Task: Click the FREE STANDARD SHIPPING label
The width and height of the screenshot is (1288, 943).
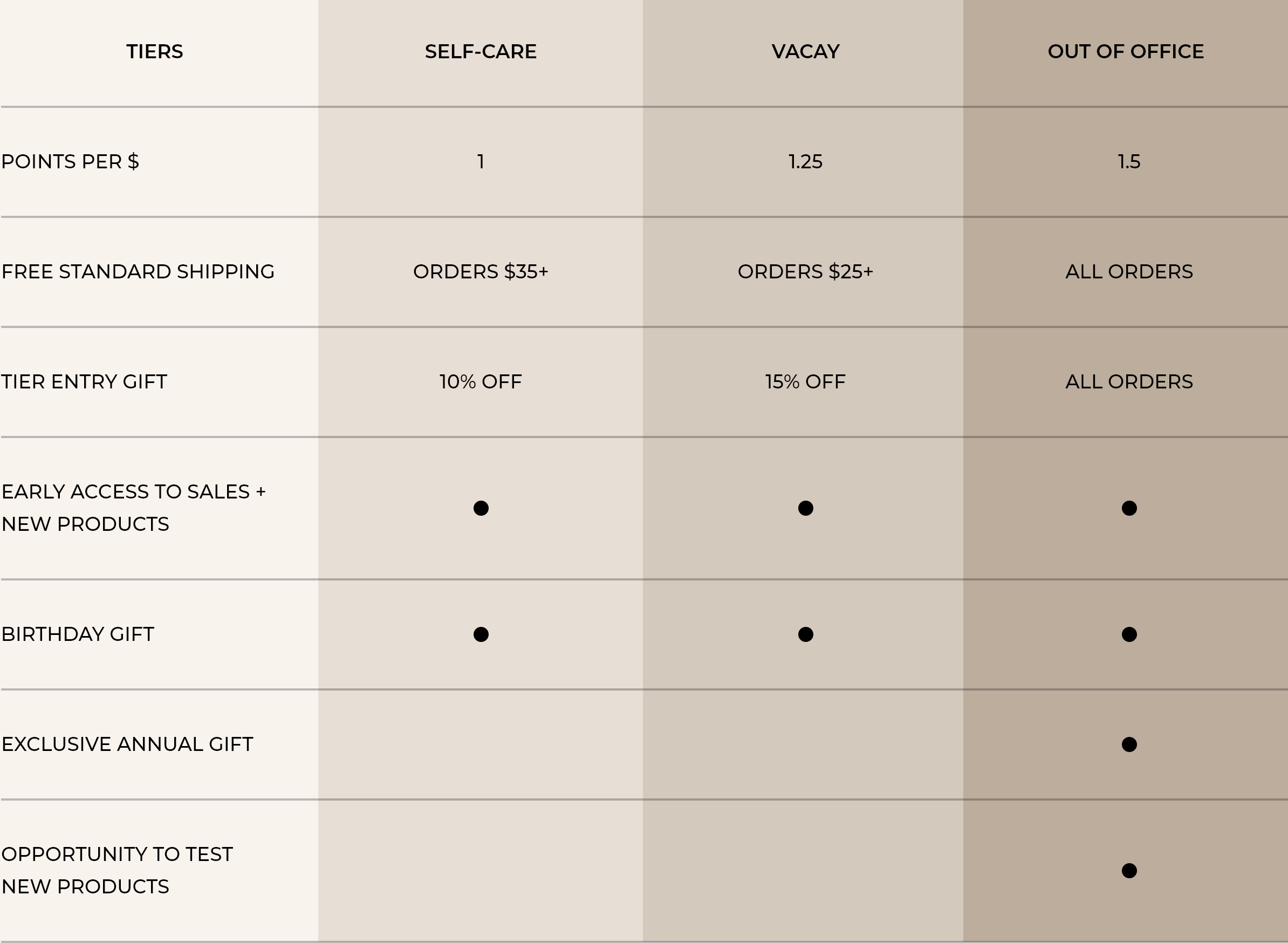Action: click(138, 272)
